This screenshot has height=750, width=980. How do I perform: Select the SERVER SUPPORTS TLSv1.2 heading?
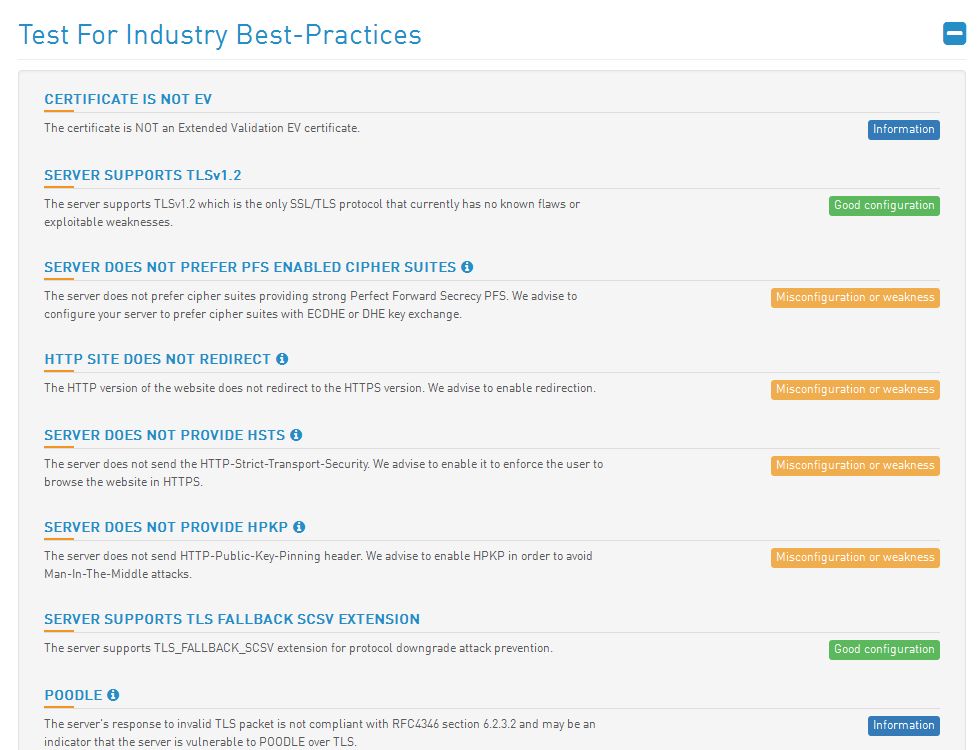(142, 175)
